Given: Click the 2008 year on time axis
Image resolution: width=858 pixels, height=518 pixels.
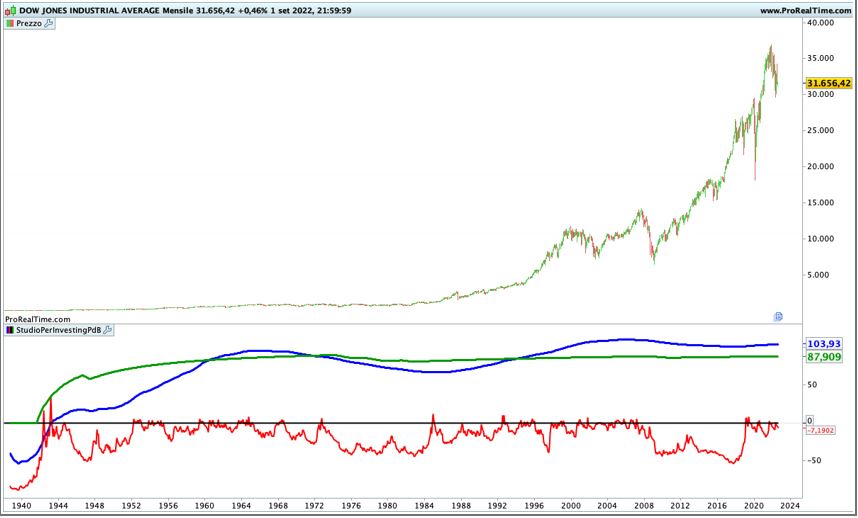Looking at the screenshot, I should pyautogui.click(x=644, y=506).
